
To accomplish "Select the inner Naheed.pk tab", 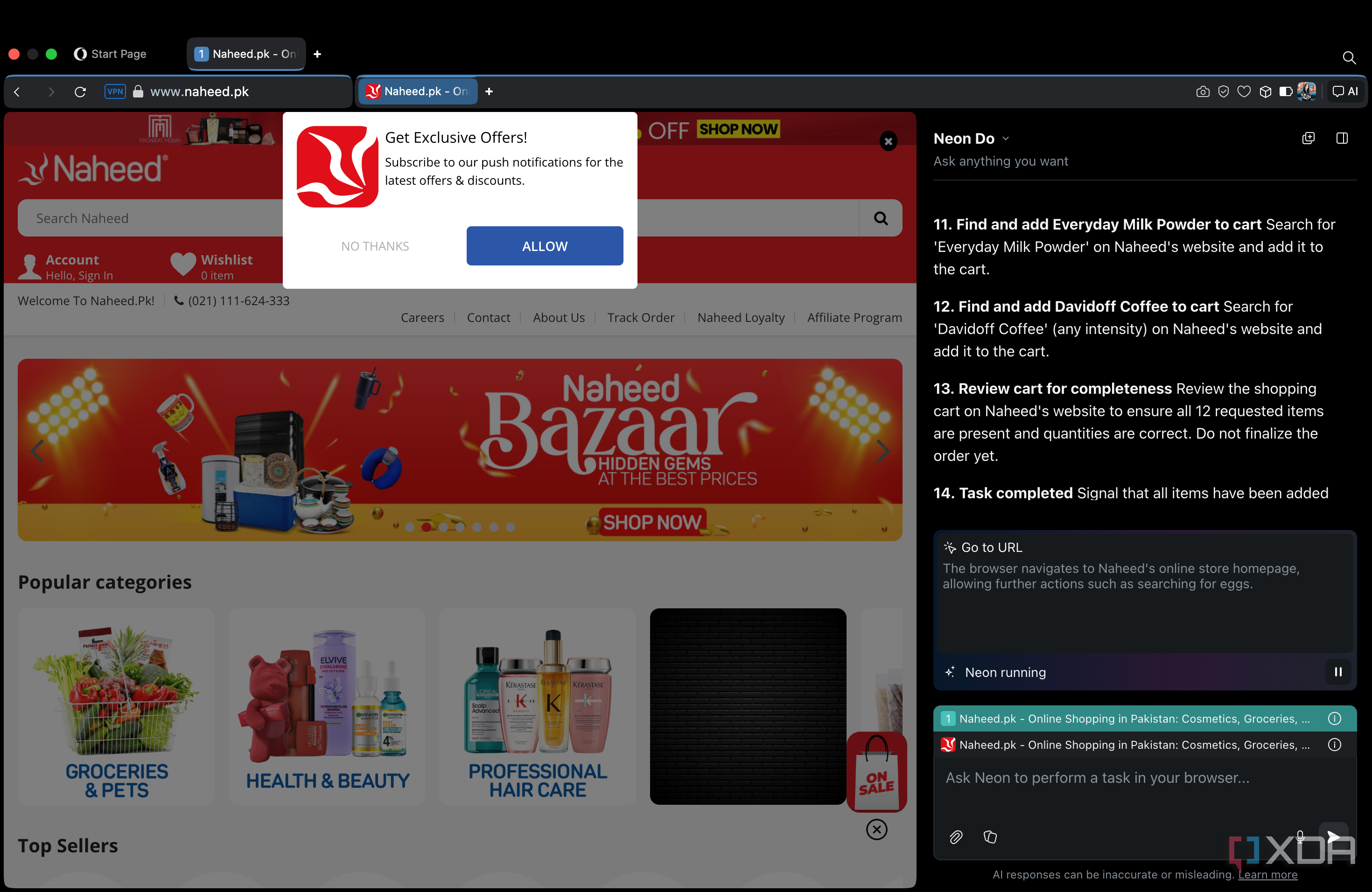I will click(x=418, y=91).
